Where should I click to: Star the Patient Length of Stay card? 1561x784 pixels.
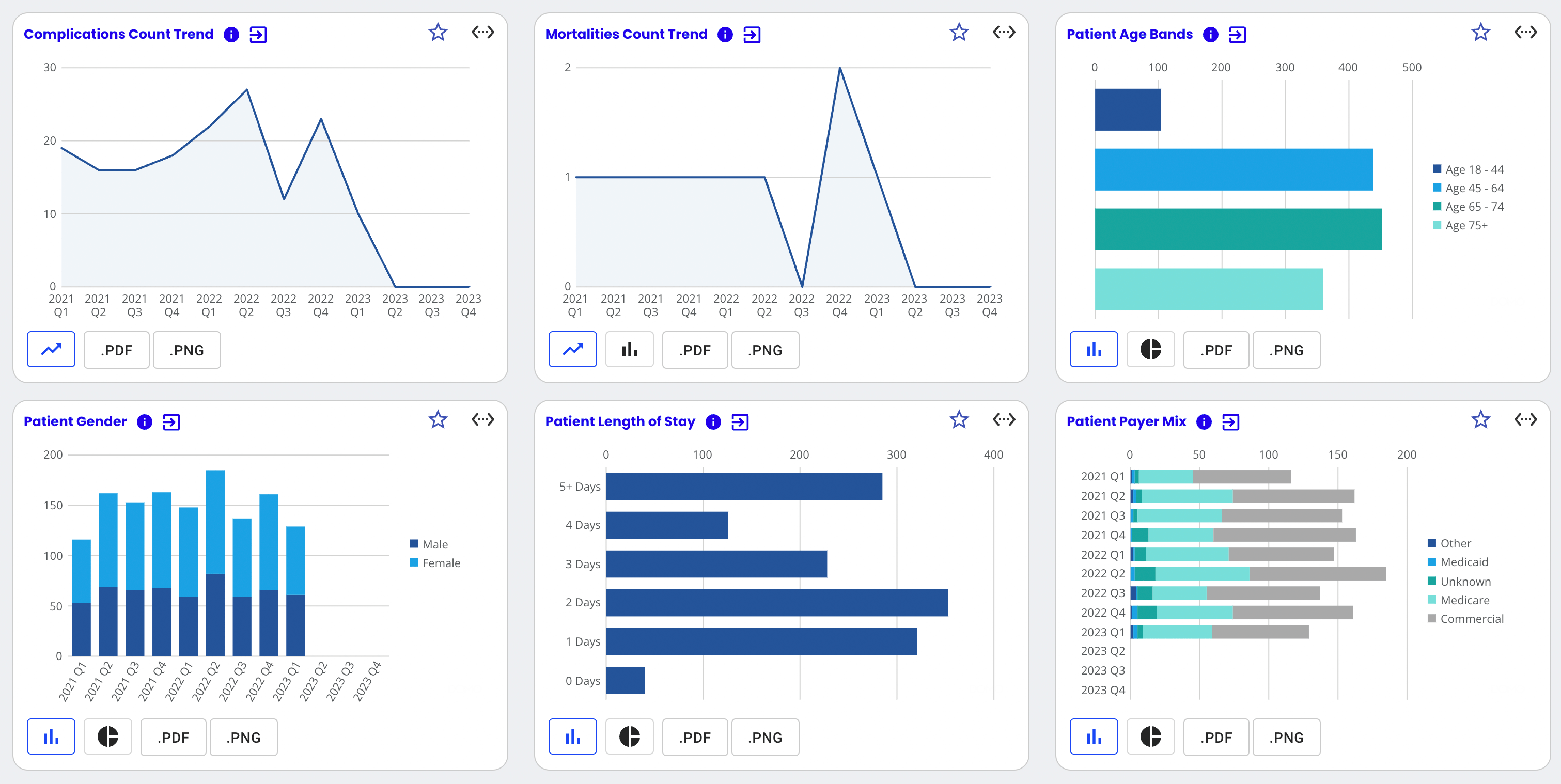[959, 419]
